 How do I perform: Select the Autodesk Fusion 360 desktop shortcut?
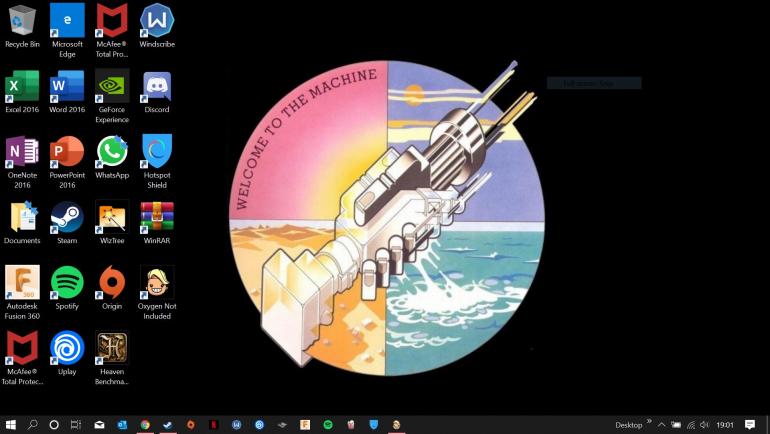22,293
